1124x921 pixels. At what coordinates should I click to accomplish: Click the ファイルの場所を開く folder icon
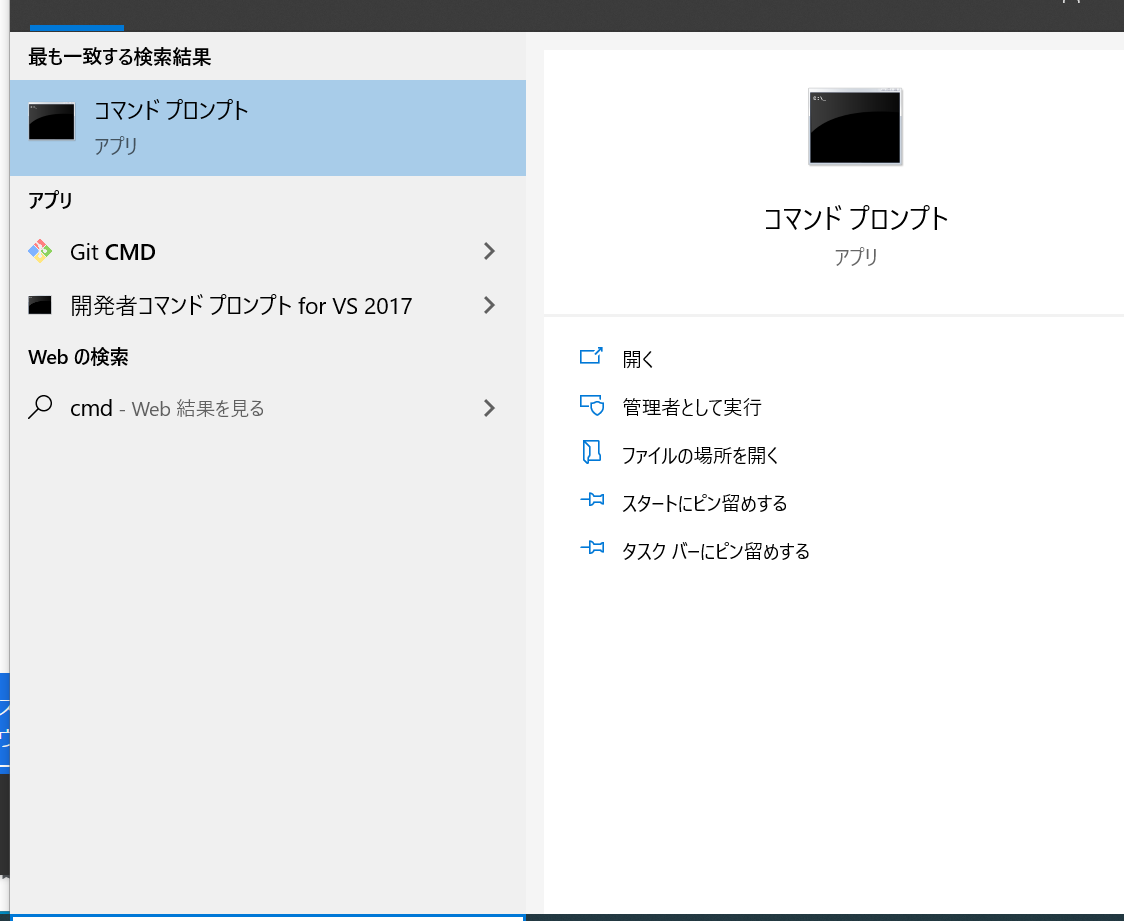click(592, 452)
